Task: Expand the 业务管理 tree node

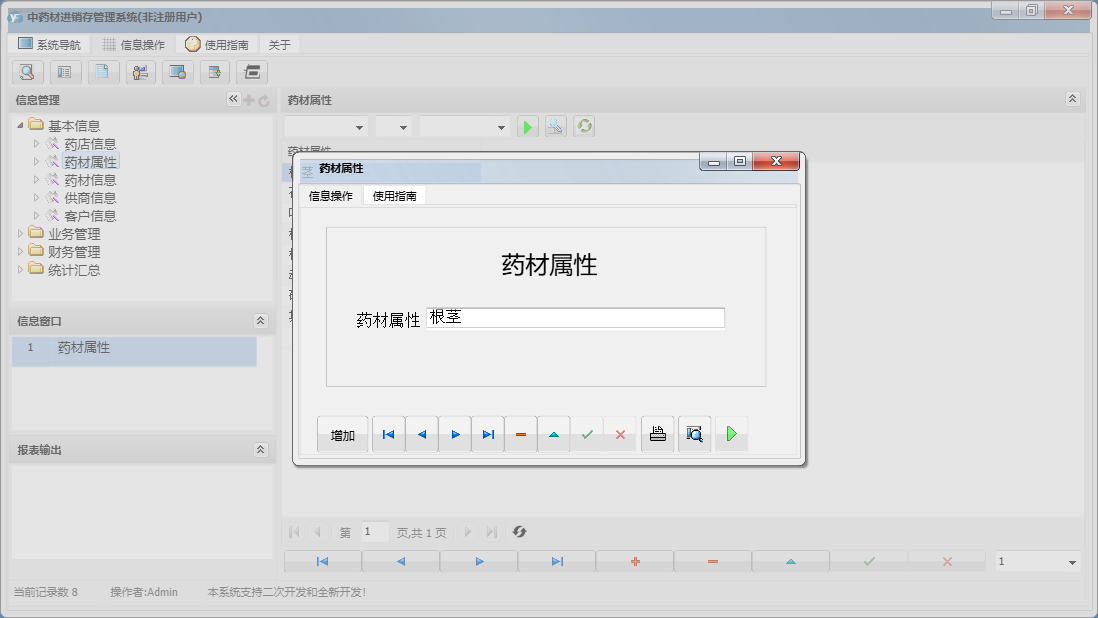Action: [18, 233]
